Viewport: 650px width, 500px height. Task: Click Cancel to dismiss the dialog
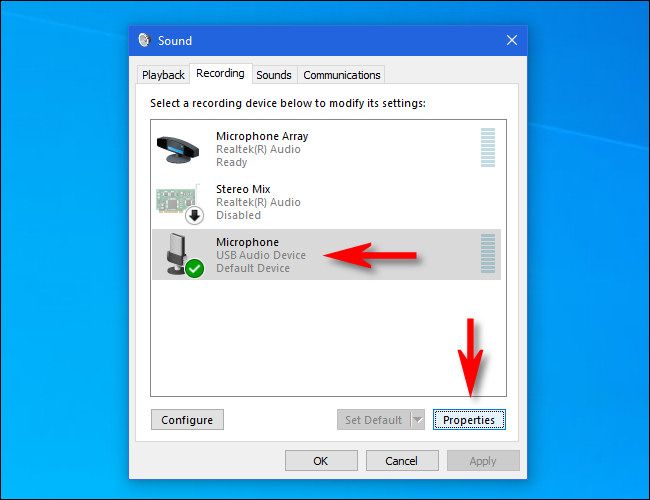pos(402,461)
